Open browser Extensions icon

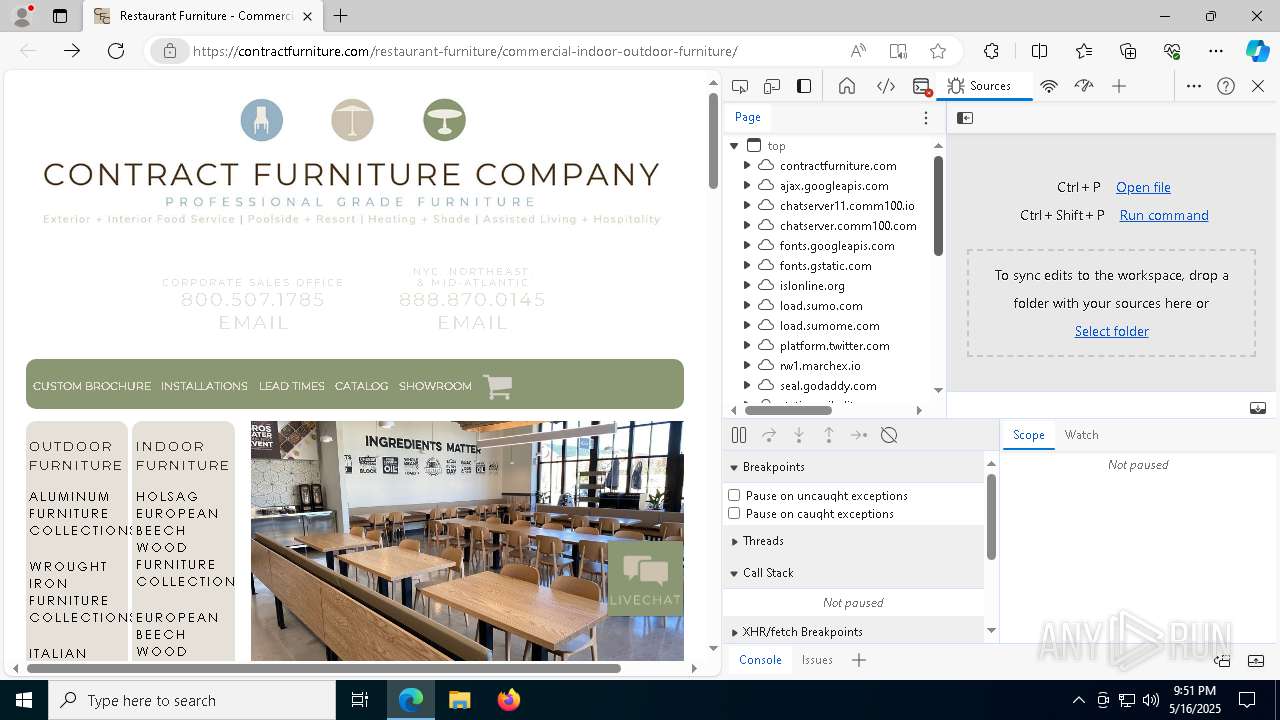click(991, 51)
